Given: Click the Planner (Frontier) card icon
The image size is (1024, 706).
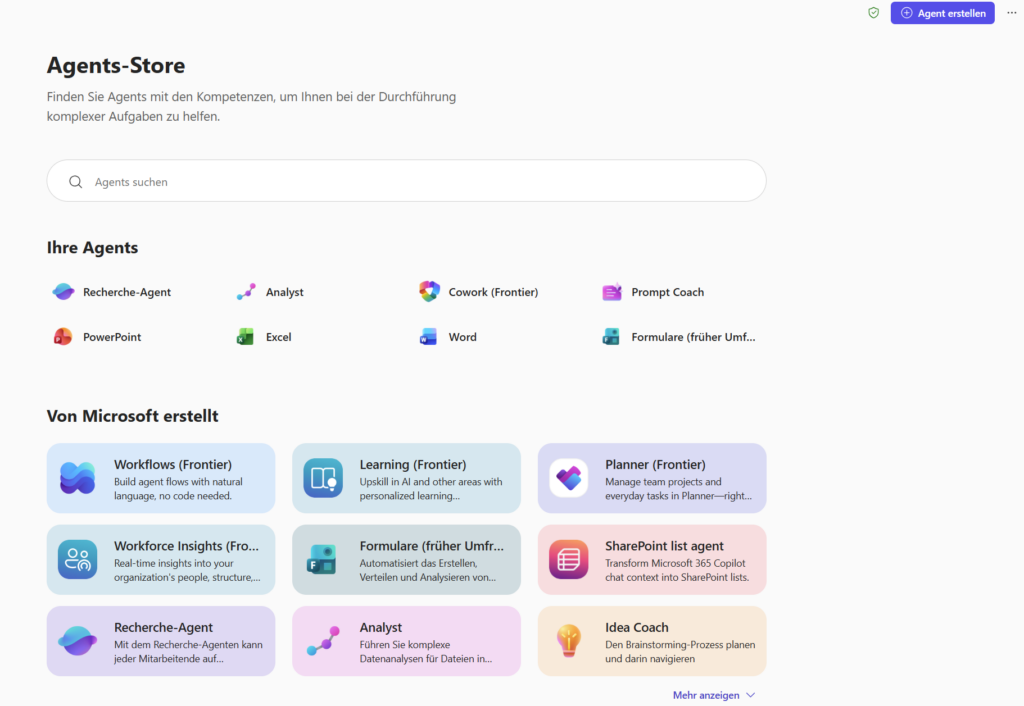Looking at the screenshot, I should (x=569, y=478).
